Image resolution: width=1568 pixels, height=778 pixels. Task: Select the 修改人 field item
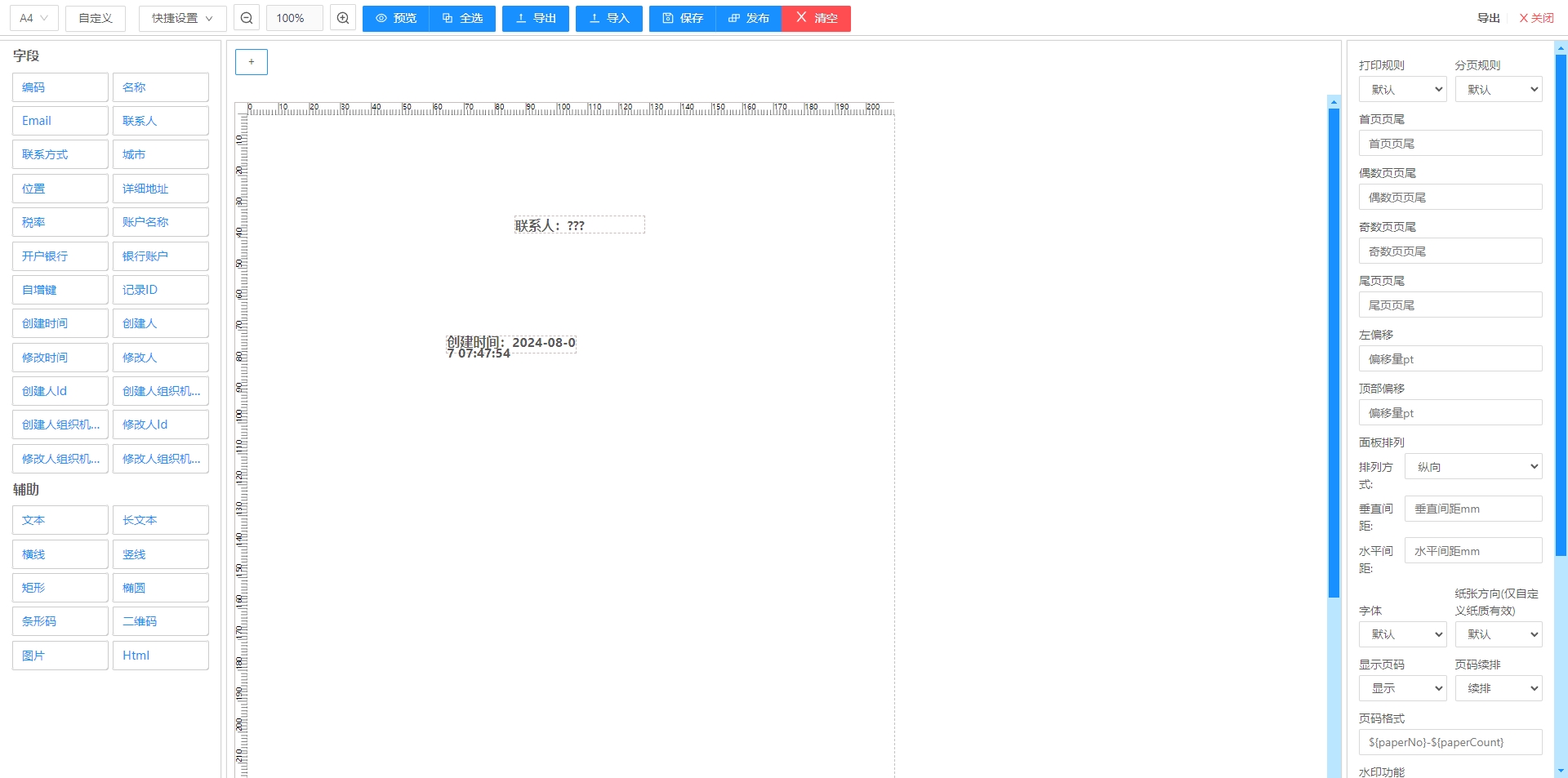click(x=161, y=358)
